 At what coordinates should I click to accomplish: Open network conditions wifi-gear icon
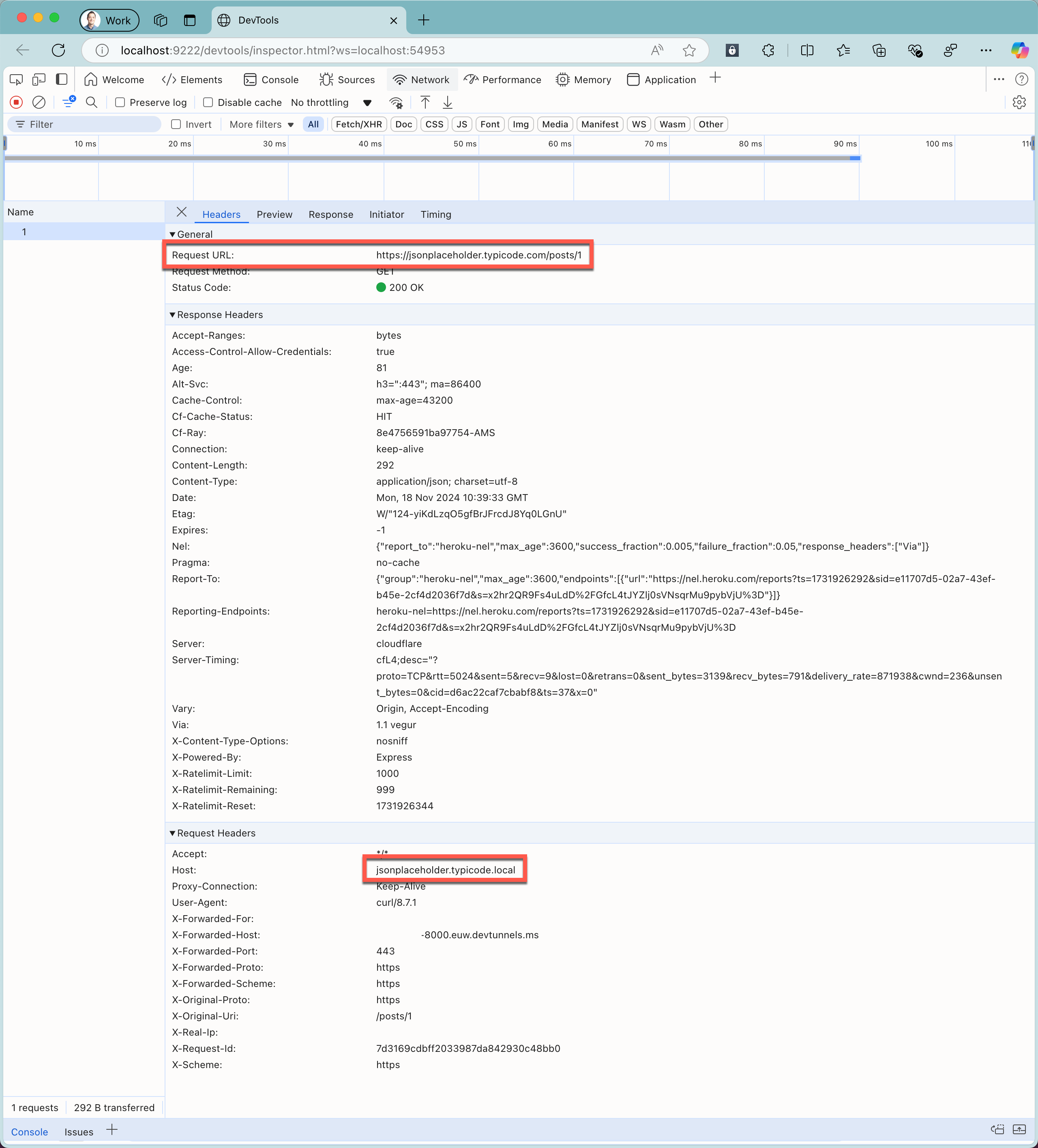[396, 103]
